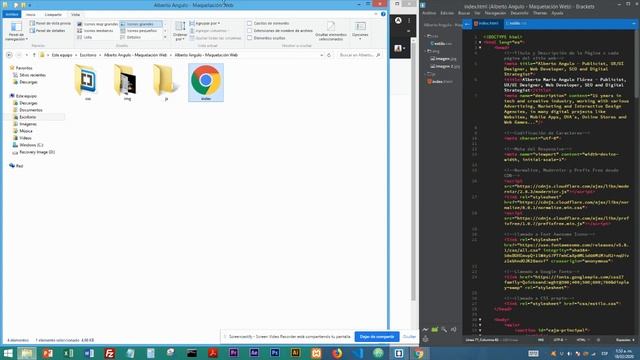
Task: Select Iconos muy grandes view
Action: tap(98, 24)
